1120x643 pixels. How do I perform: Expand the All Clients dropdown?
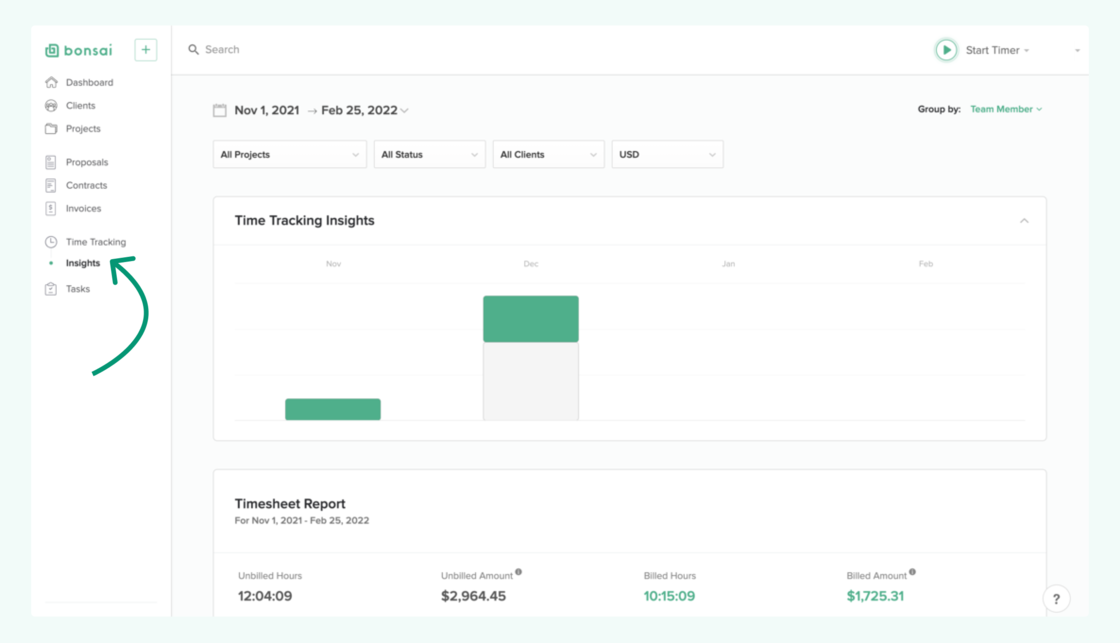click(549, 154)
